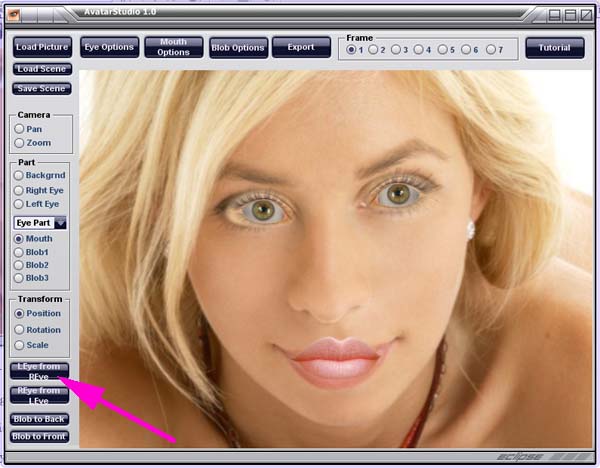
Task: Click the Load Scene button
Action: (42, 69)
